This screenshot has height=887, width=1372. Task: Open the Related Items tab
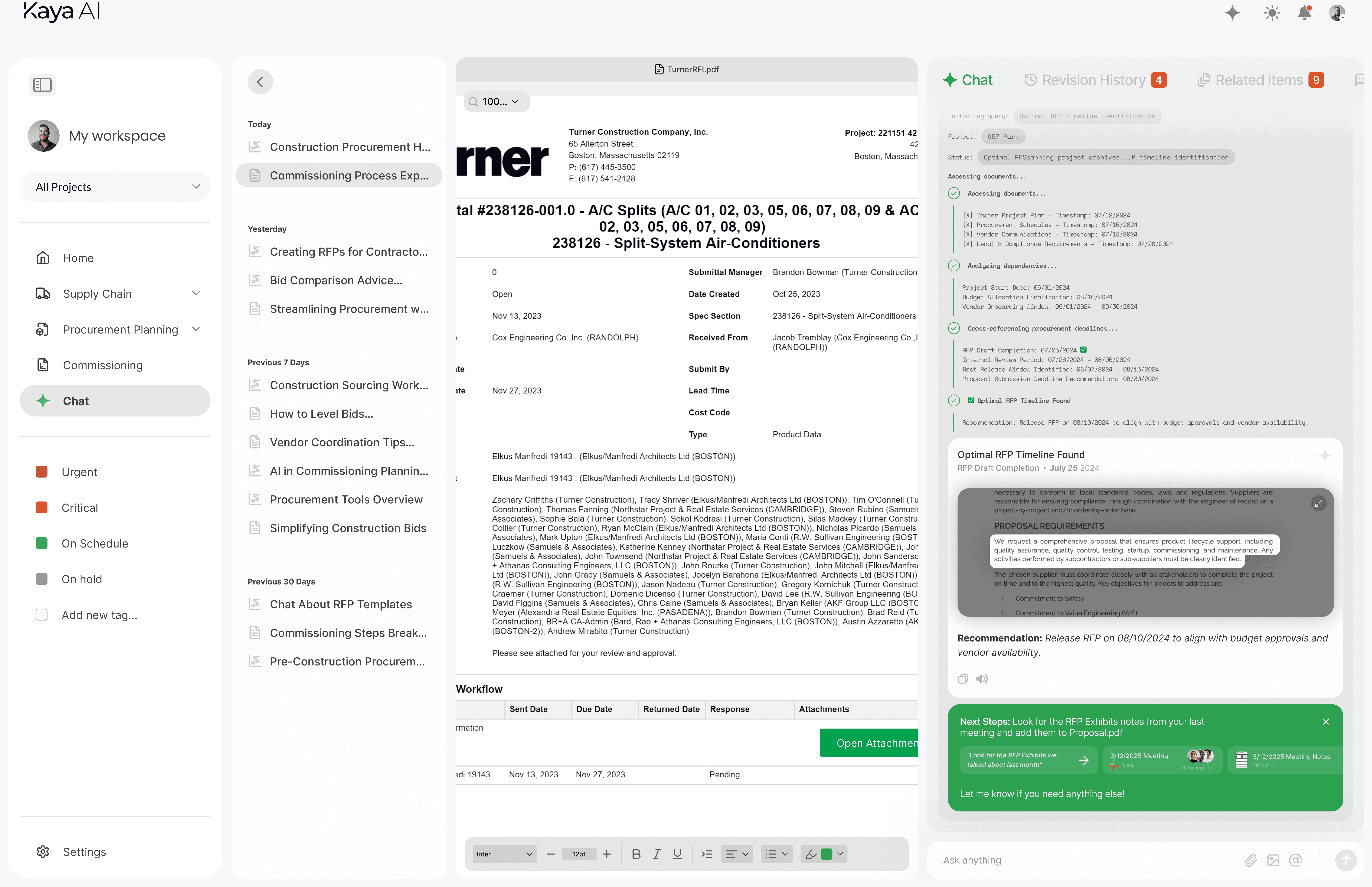click(1259, 80)
